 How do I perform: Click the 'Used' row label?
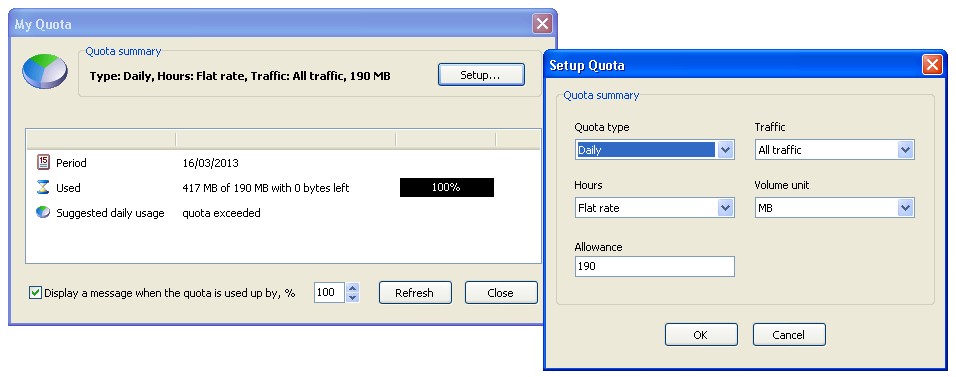[x=68, y=188]
